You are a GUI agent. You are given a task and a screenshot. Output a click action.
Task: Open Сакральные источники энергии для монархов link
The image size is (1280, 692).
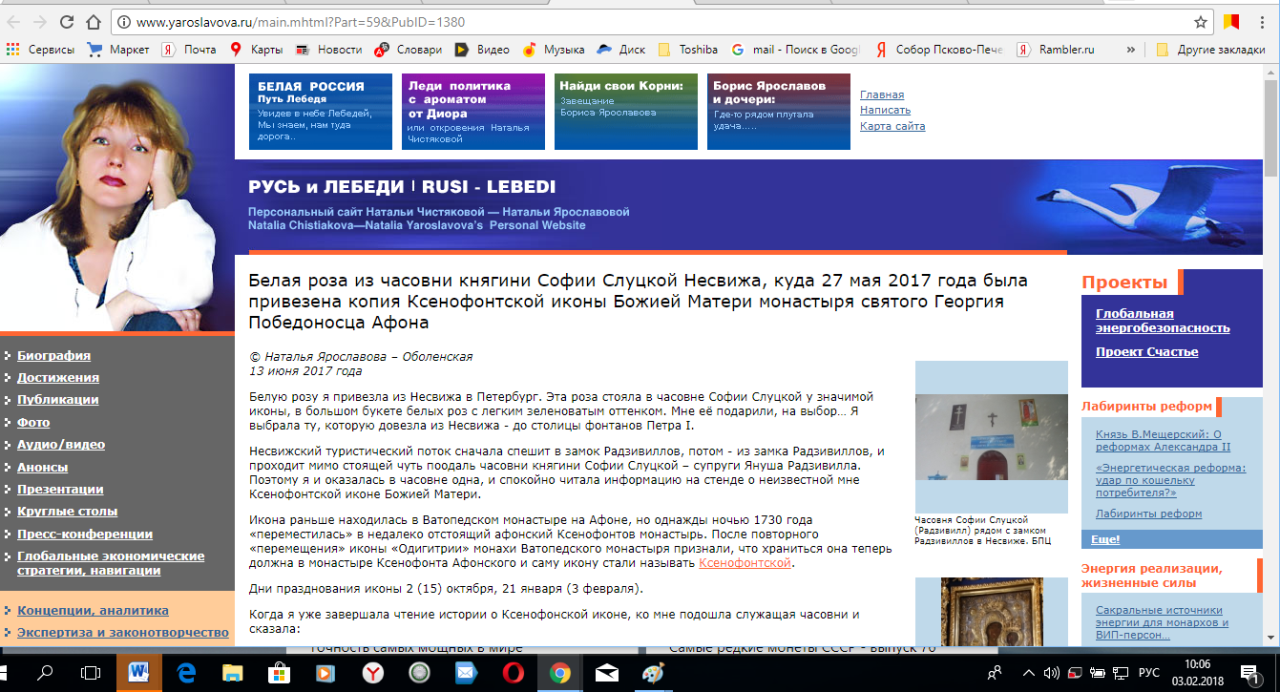(x=1162, y=622)
